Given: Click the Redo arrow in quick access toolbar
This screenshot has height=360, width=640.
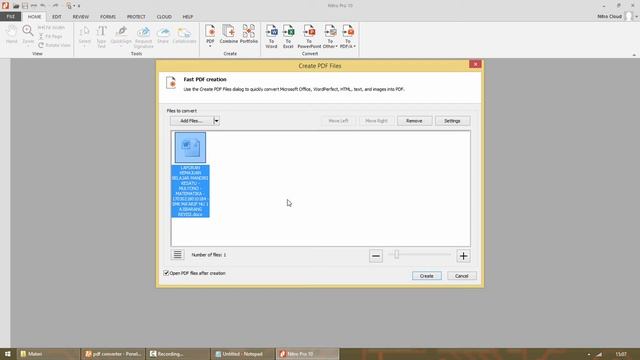Looking at the screenshot, I should 56,6.
